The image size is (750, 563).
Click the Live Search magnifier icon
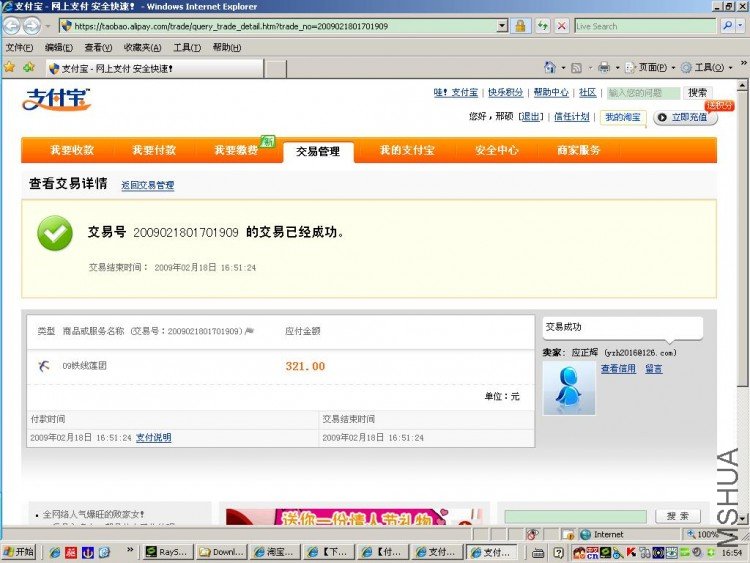pyautogui.click(x=727, y=26)
